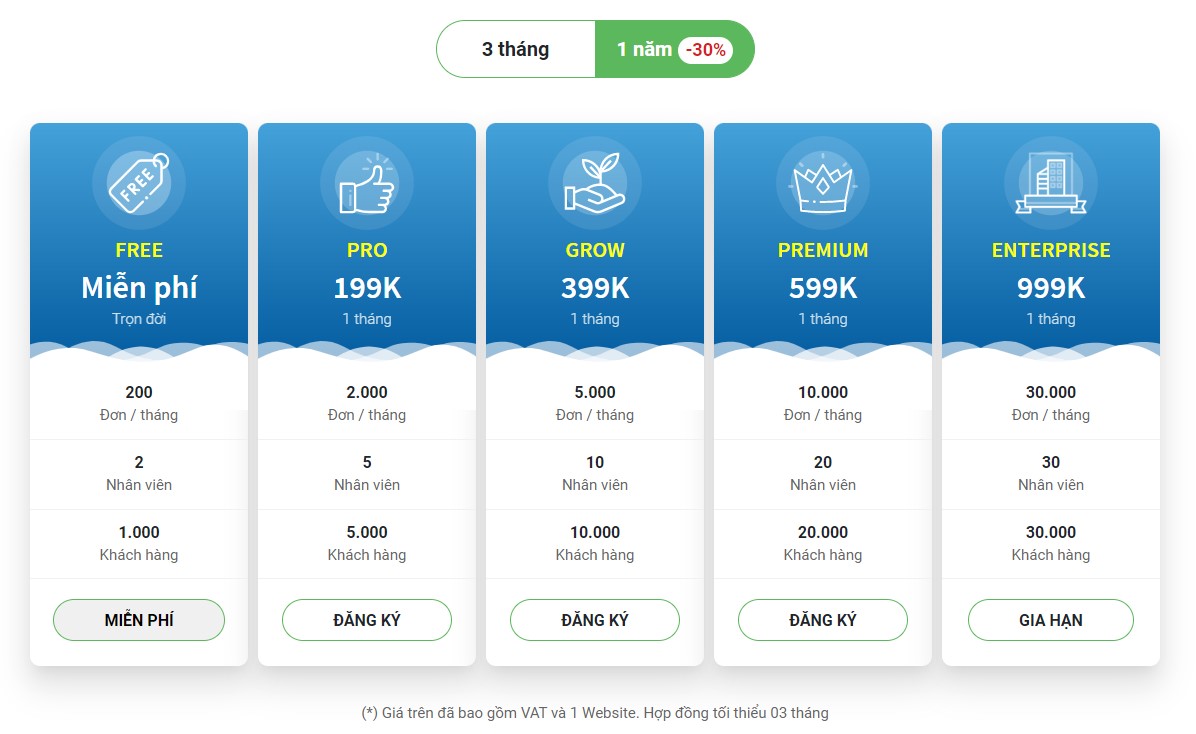Click the 199K price in PRO
Viewport: 1196px width, 734px height.
coord(367,288)
